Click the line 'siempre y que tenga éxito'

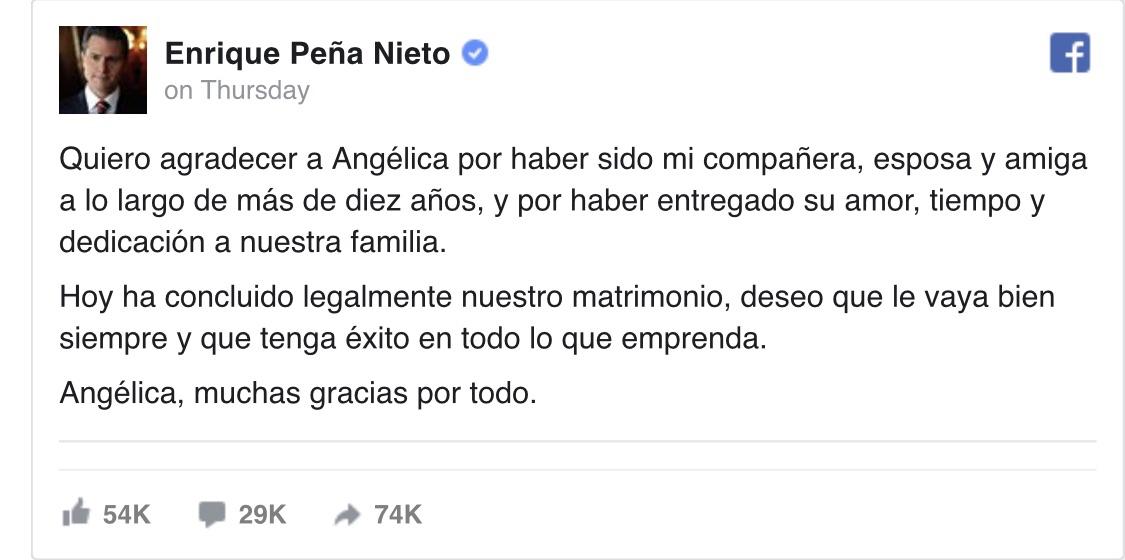413,339
